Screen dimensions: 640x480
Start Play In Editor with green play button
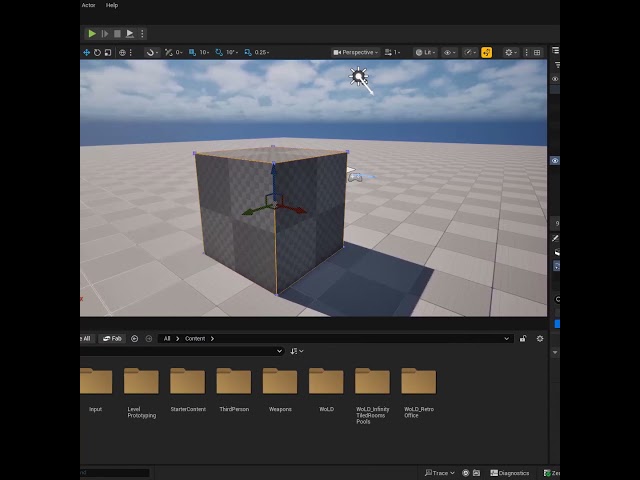[92, 33]
